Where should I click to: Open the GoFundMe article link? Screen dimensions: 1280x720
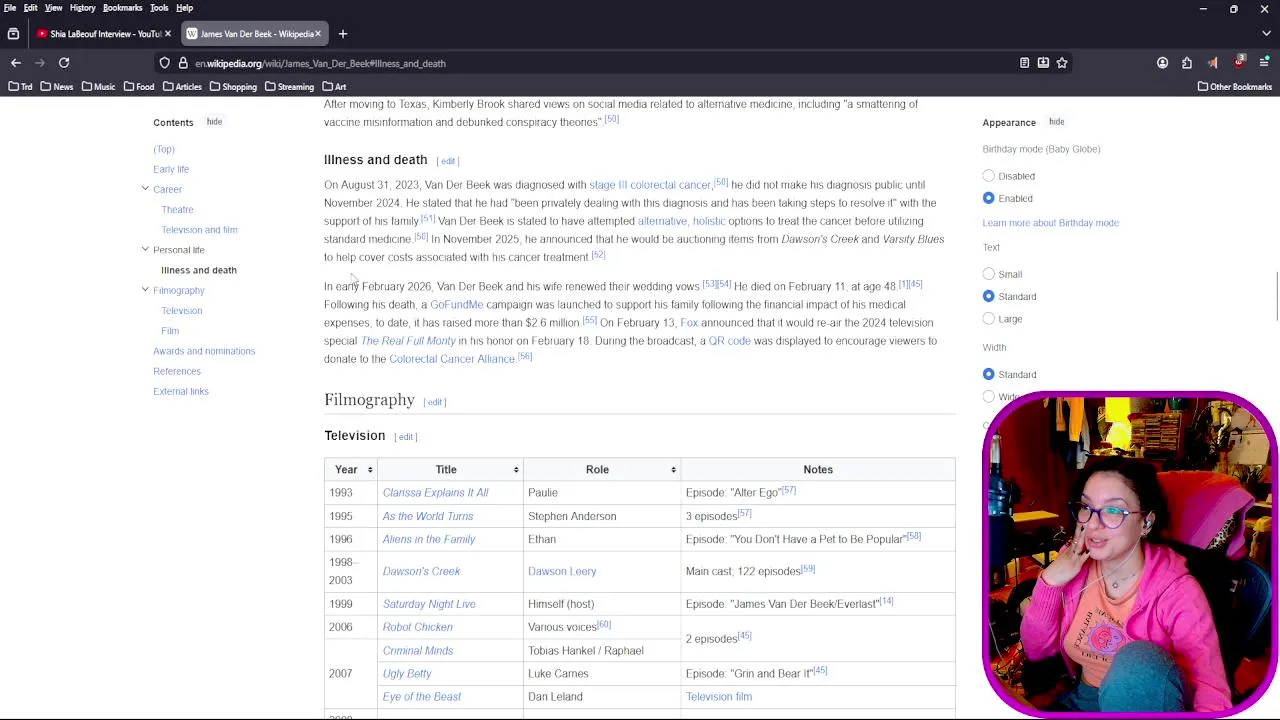click(456, 305)
